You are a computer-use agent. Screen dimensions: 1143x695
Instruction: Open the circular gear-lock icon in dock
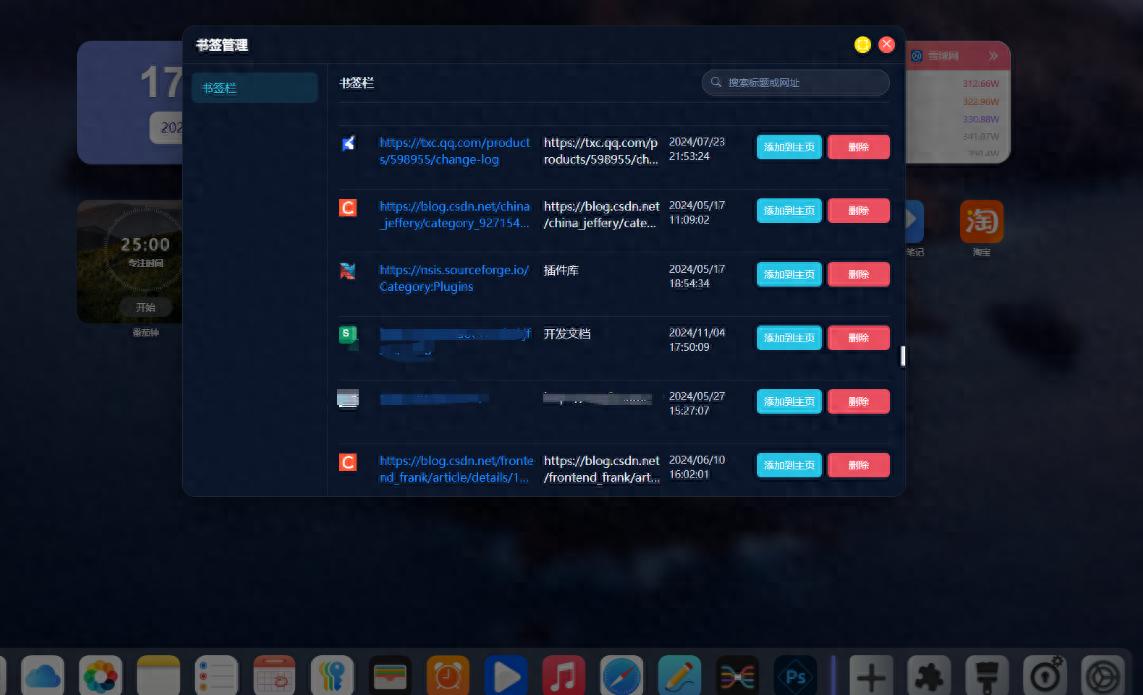click(1045, 675)
